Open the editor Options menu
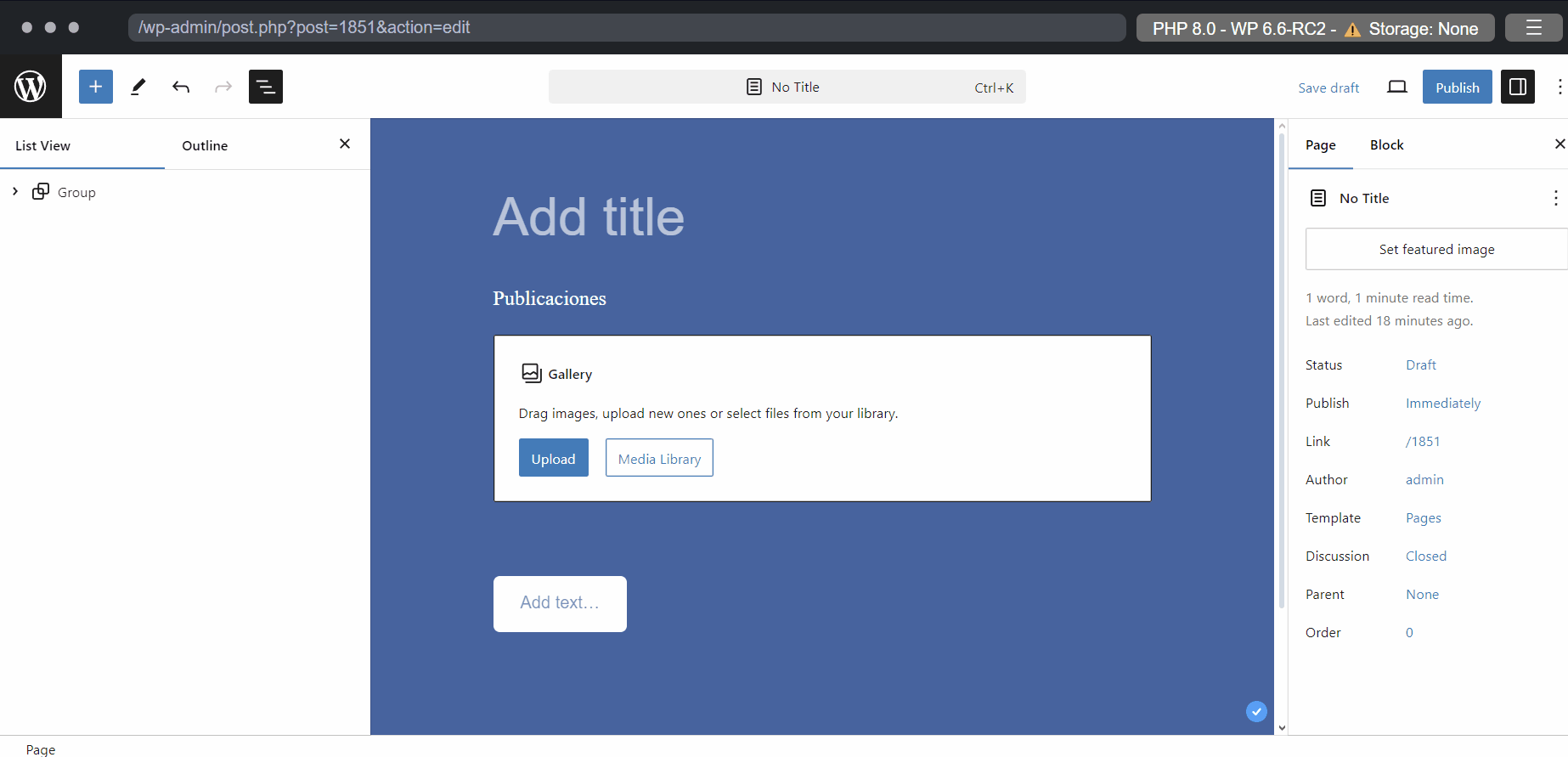The image size is (1568, 757). tap(1559, 87)
